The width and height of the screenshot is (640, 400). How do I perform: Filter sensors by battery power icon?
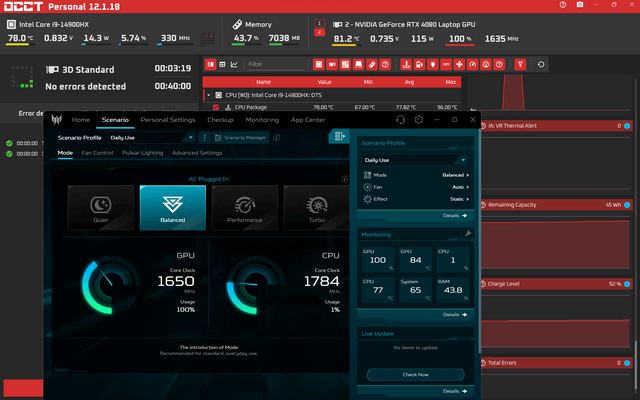[x=419, y=64]
